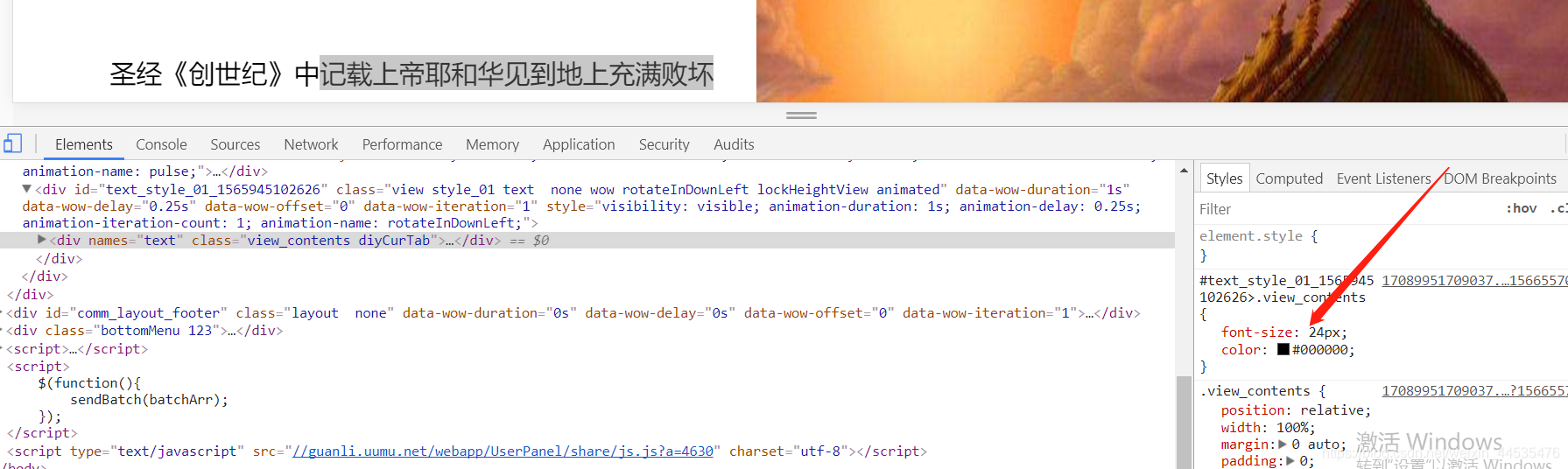
Task: Click the position value relative
Action: click(1332, 410)
